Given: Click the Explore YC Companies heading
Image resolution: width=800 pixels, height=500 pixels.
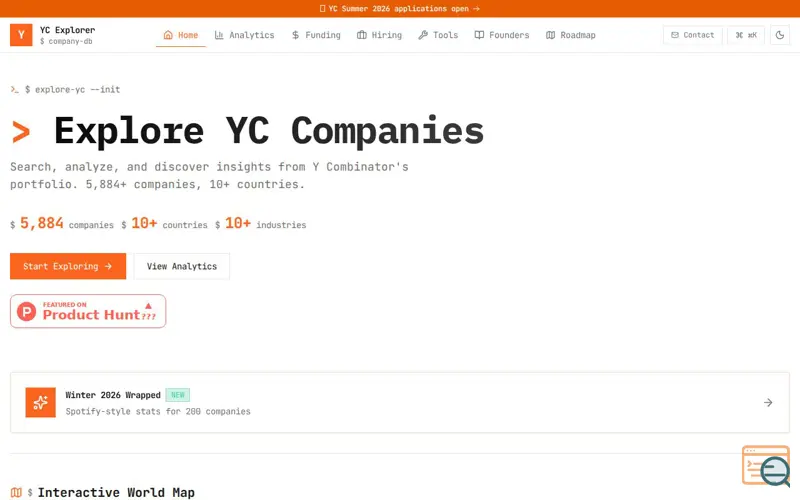Looking at the screenshot, I should tap(269, 131).
